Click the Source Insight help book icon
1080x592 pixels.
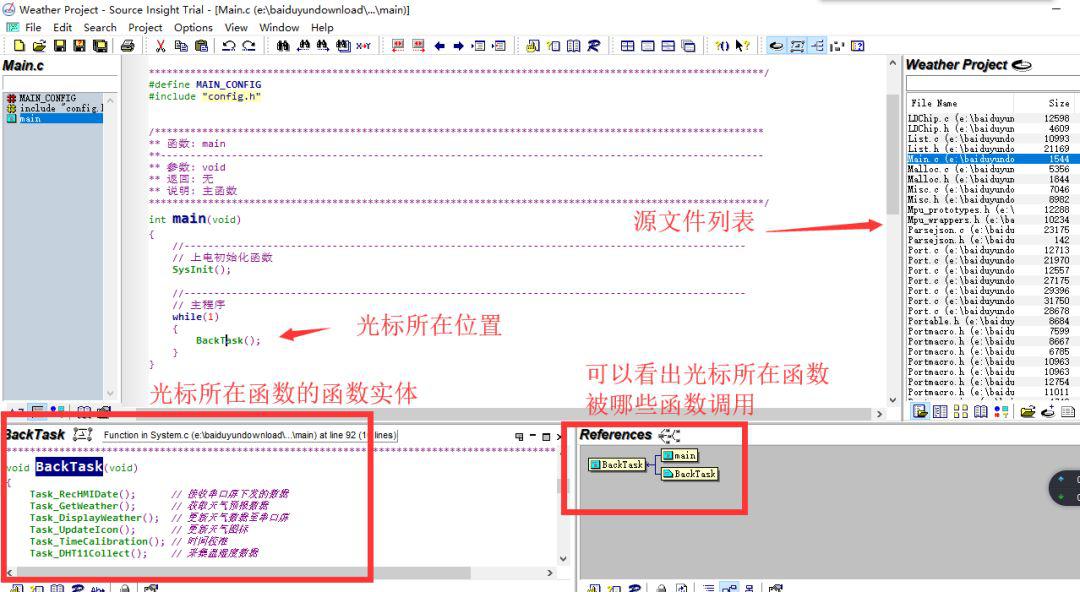point(858,46)
